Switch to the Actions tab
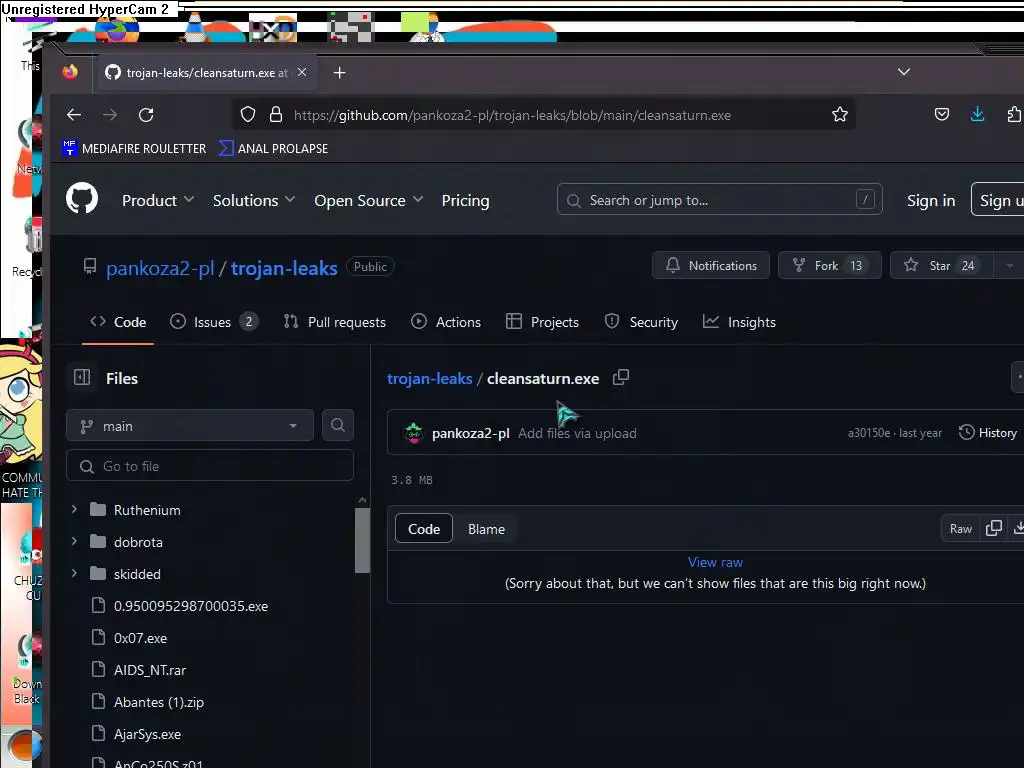Image resolution: width=1024 pixels, height=768 pixels. point(446,322)
